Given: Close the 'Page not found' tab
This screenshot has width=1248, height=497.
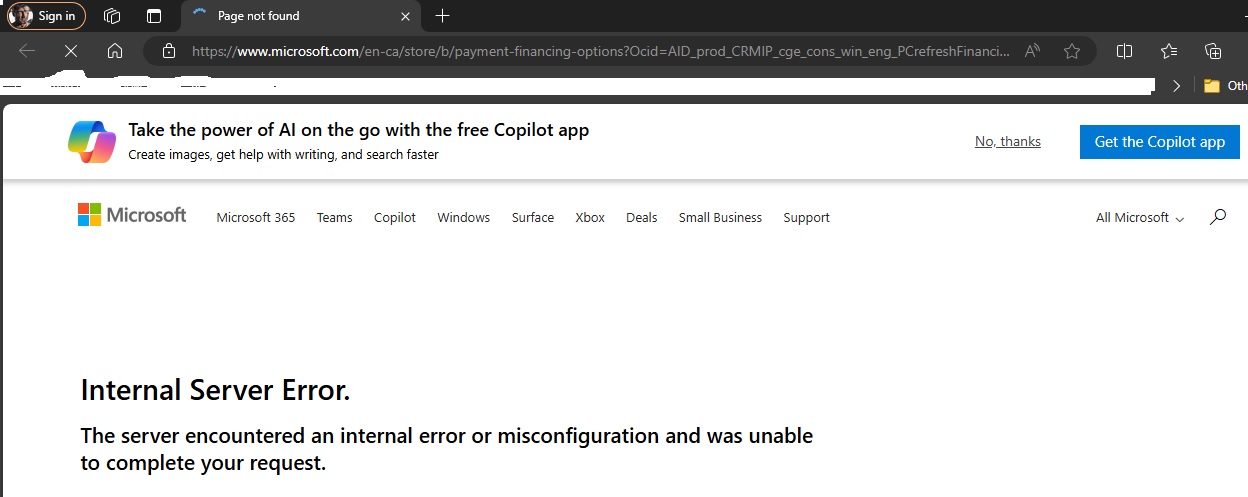Looking at the screenshot, I should click(405, 16).
